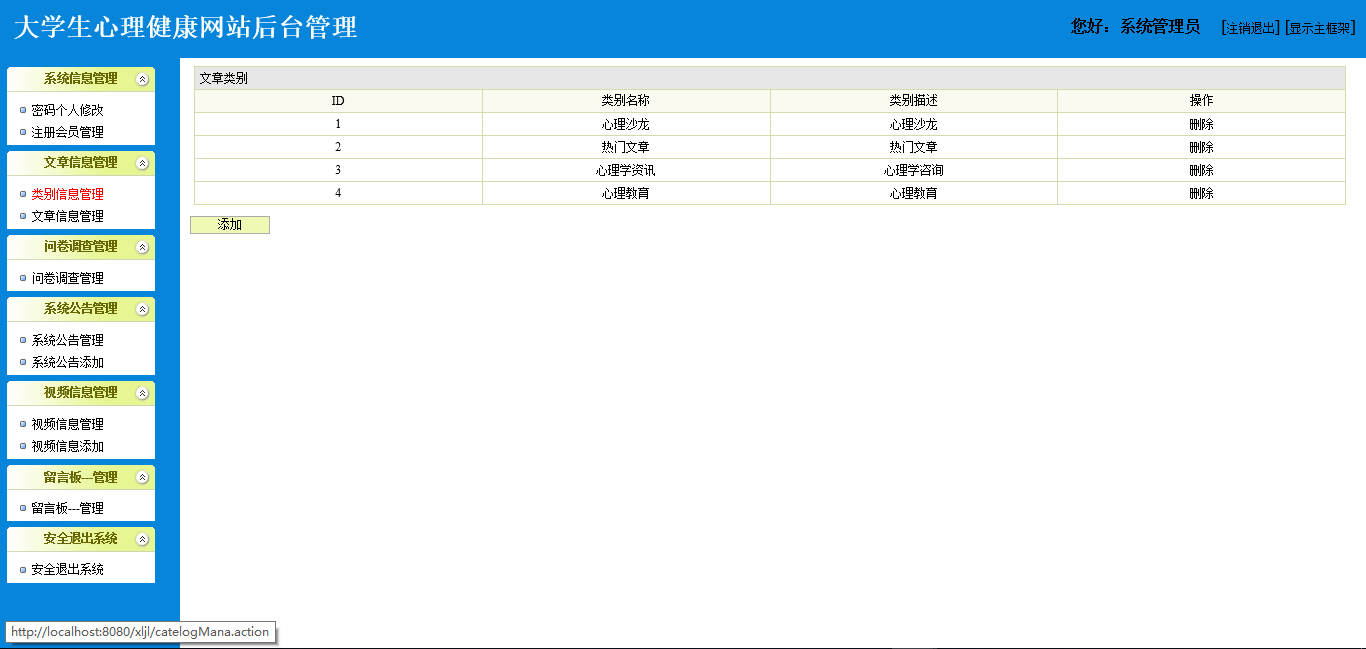1366x649 pixels.
Task: Click the 问卷调查管理 section header title
Action: point(81,247)
